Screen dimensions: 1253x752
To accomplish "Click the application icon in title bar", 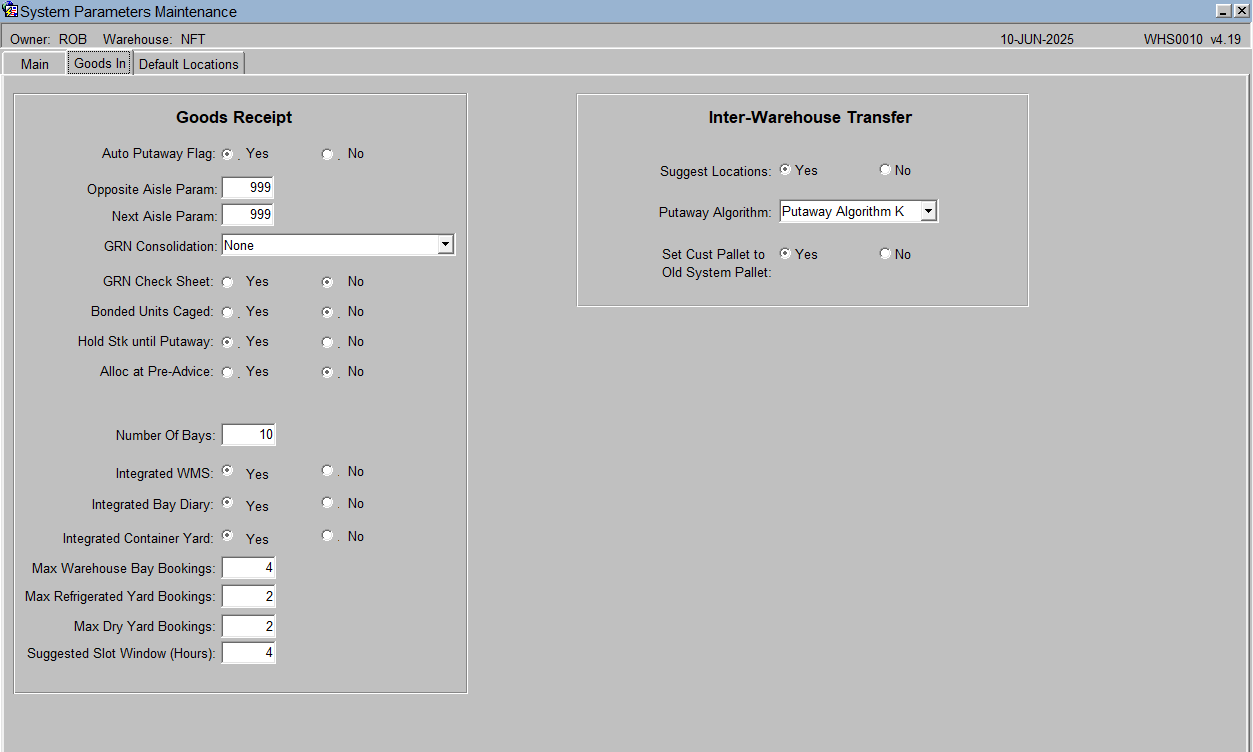I will (x=11, y=11).
